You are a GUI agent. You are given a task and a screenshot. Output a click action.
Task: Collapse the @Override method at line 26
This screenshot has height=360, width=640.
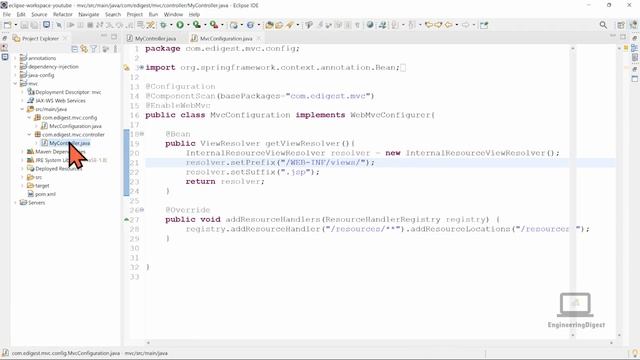(142, 210)
